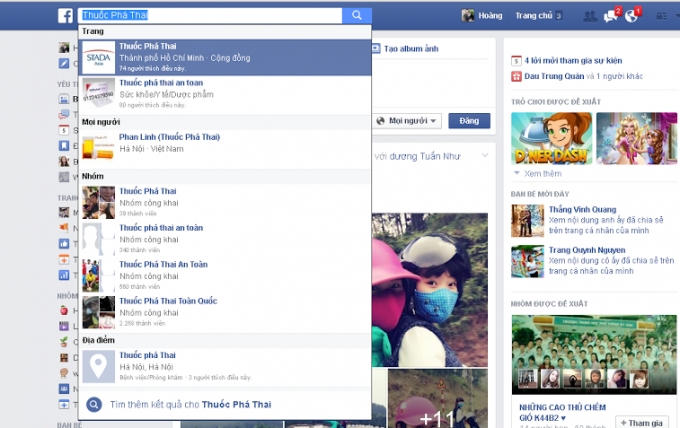Open the Mọi người audience dropdown
The height and width of the screenshot is (428, 680).
(409, 121)
